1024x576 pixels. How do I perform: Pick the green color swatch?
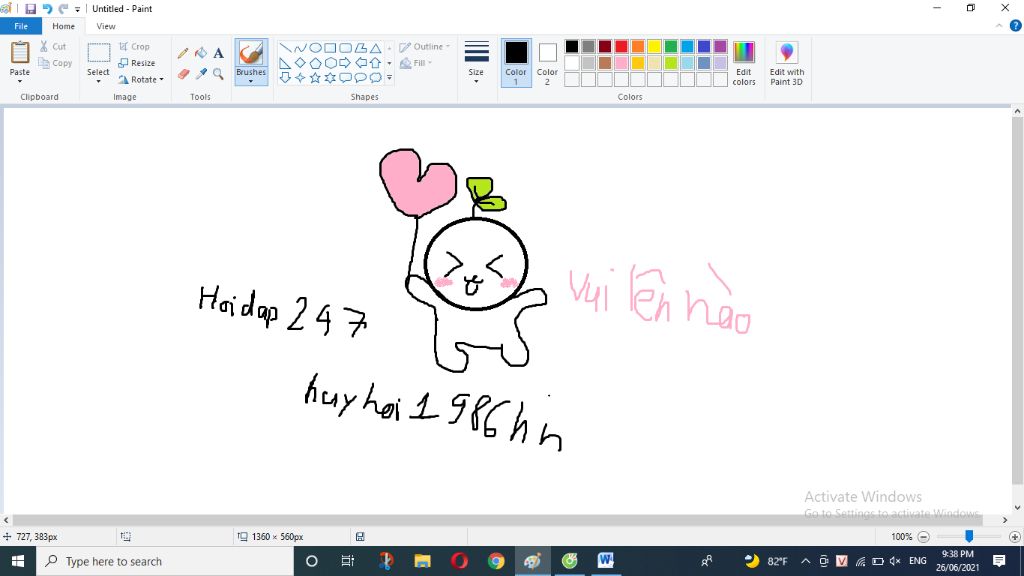(x=671, y=46)
